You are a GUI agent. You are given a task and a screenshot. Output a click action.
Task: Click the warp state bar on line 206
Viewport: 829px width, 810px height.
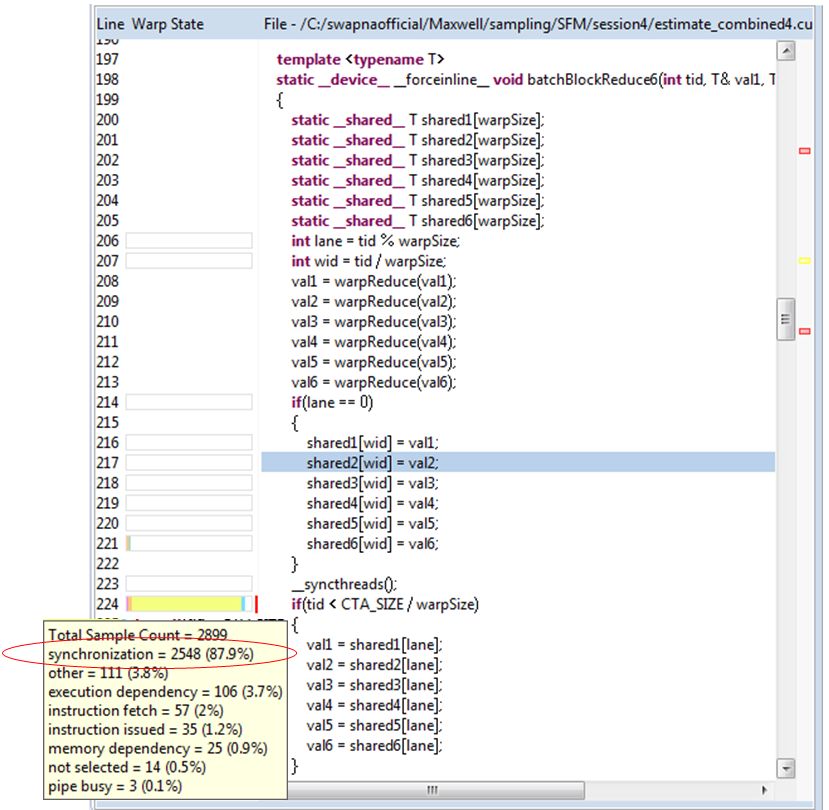(x=189, y=241)
